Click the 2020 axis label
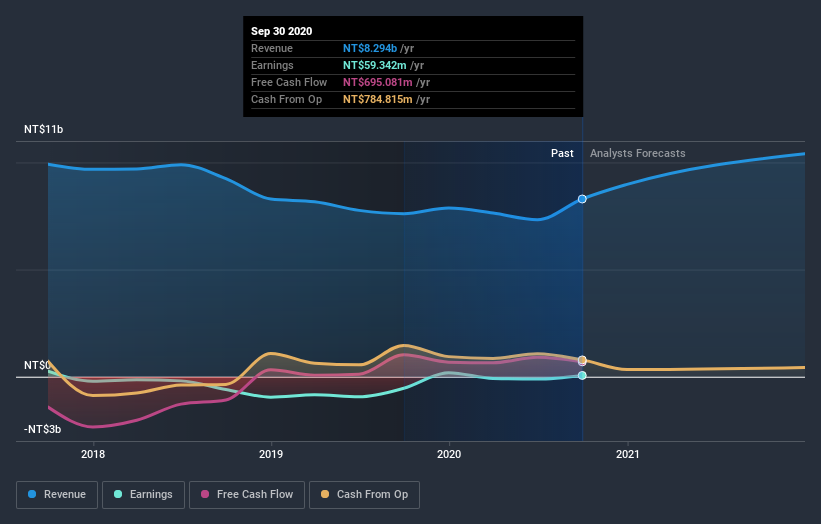Viewport: 821px width, 524px height. point(449,454)
